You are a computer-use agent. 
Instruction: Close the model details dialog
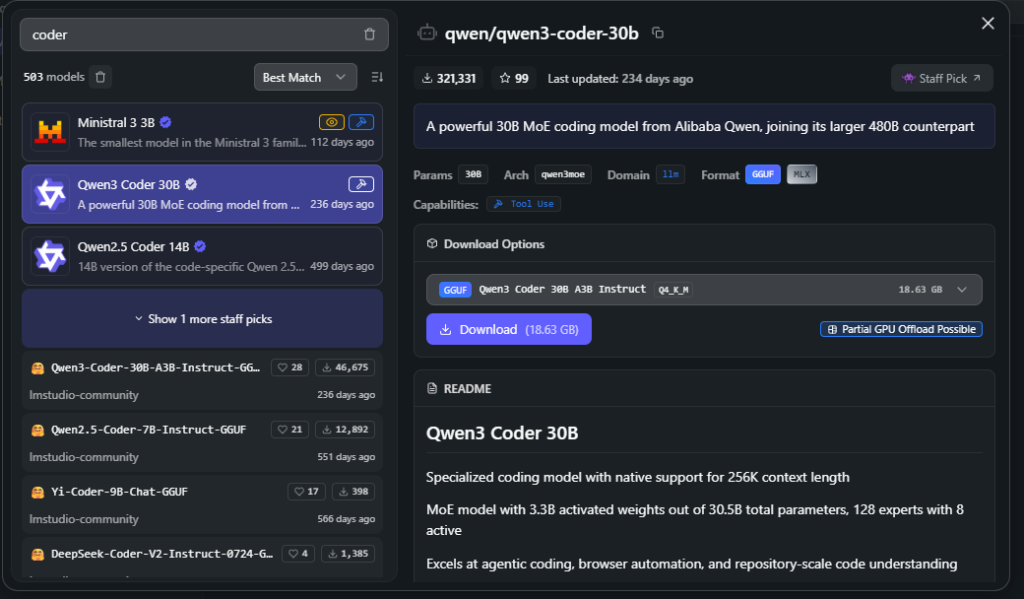[988, 23]
